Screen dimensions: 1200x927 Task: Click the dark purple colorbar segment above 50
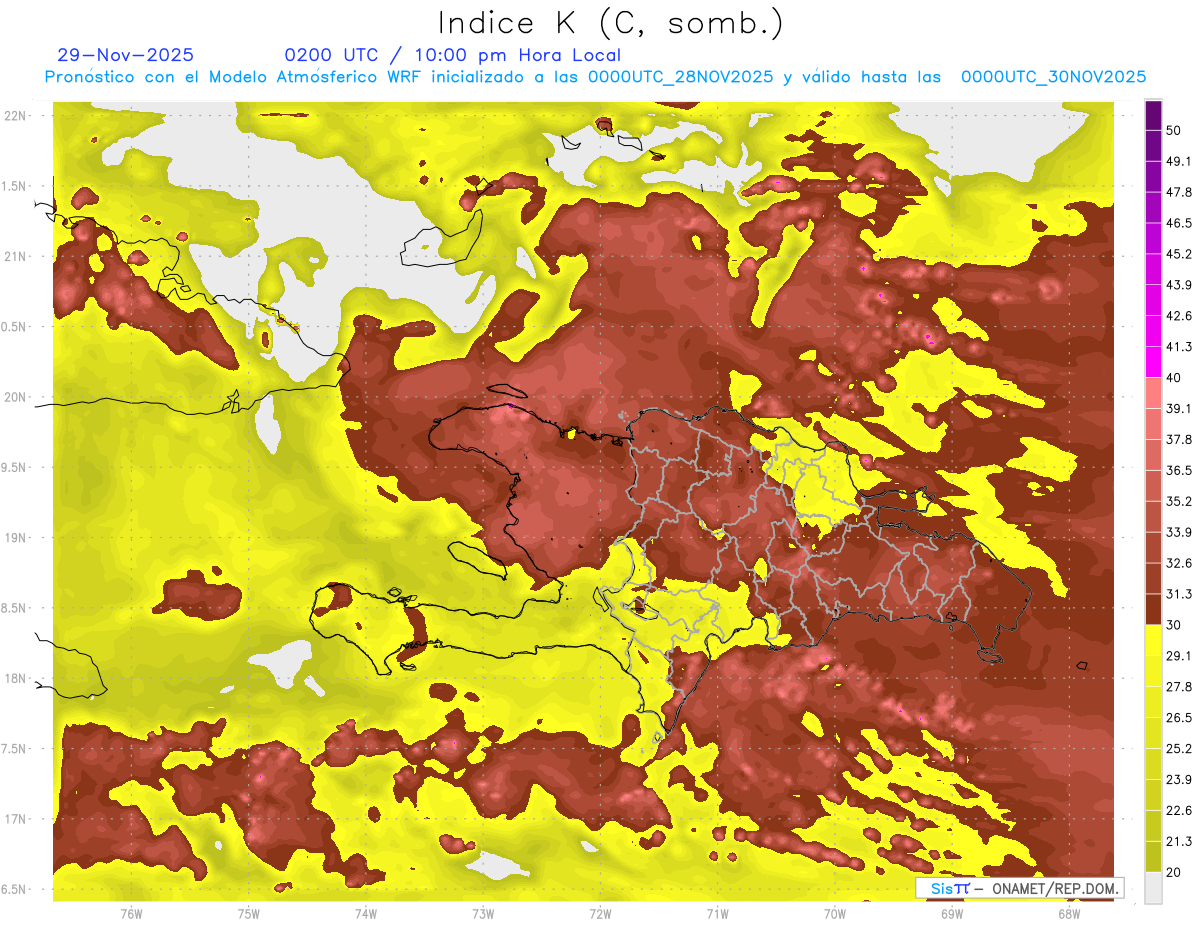[x=1153, y=116]
